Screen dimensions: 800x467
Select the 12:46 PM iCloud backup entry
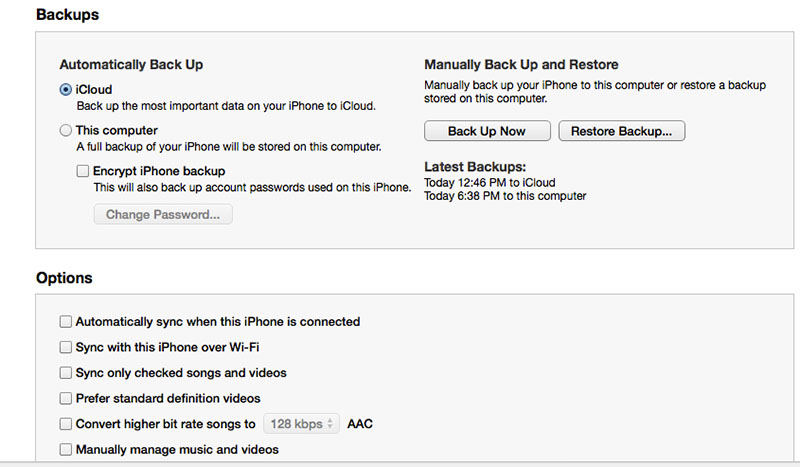coord(489,183)
